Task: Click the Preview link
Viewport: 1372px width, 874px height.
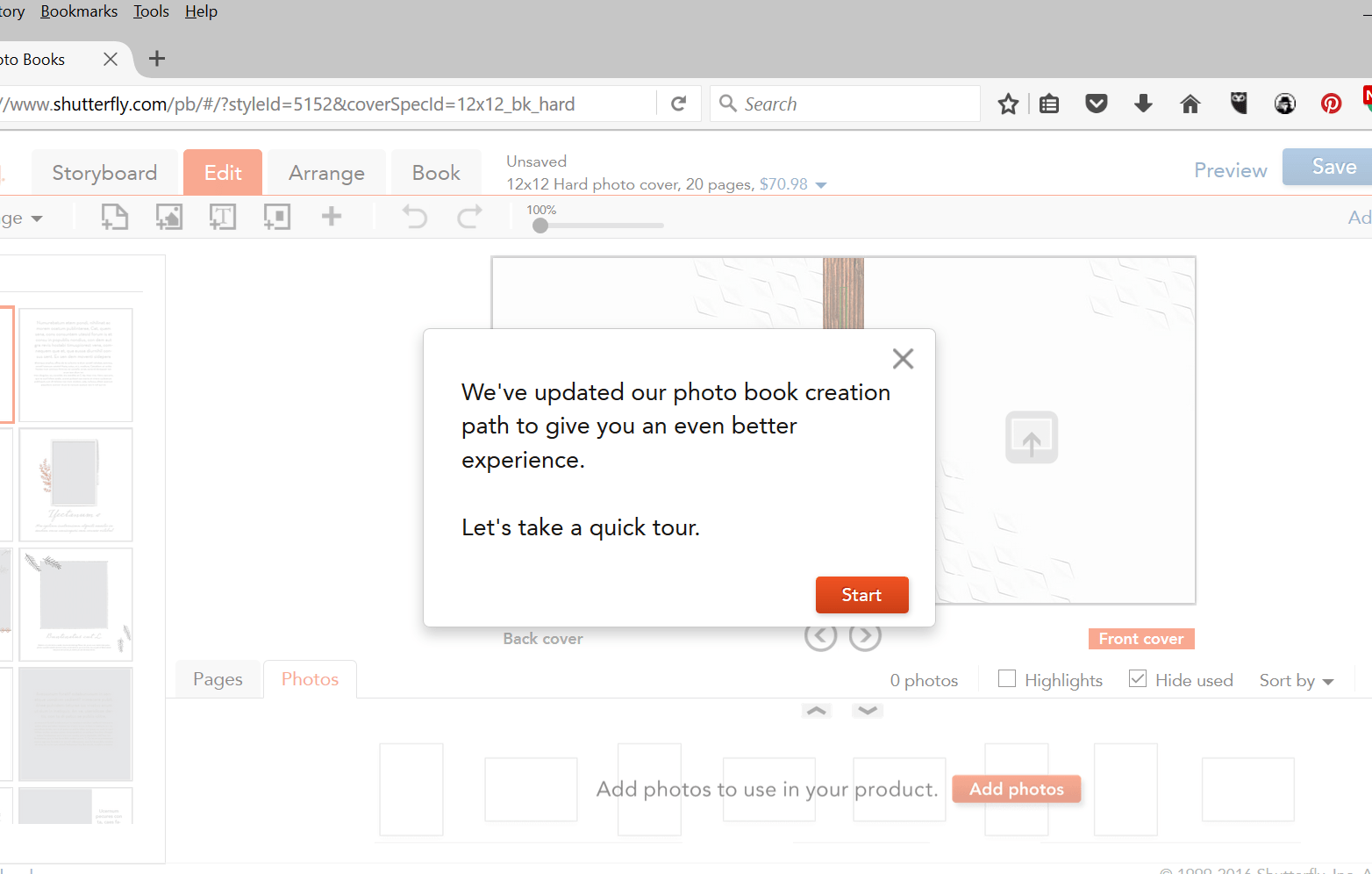Action: [x=1231, y=170]
